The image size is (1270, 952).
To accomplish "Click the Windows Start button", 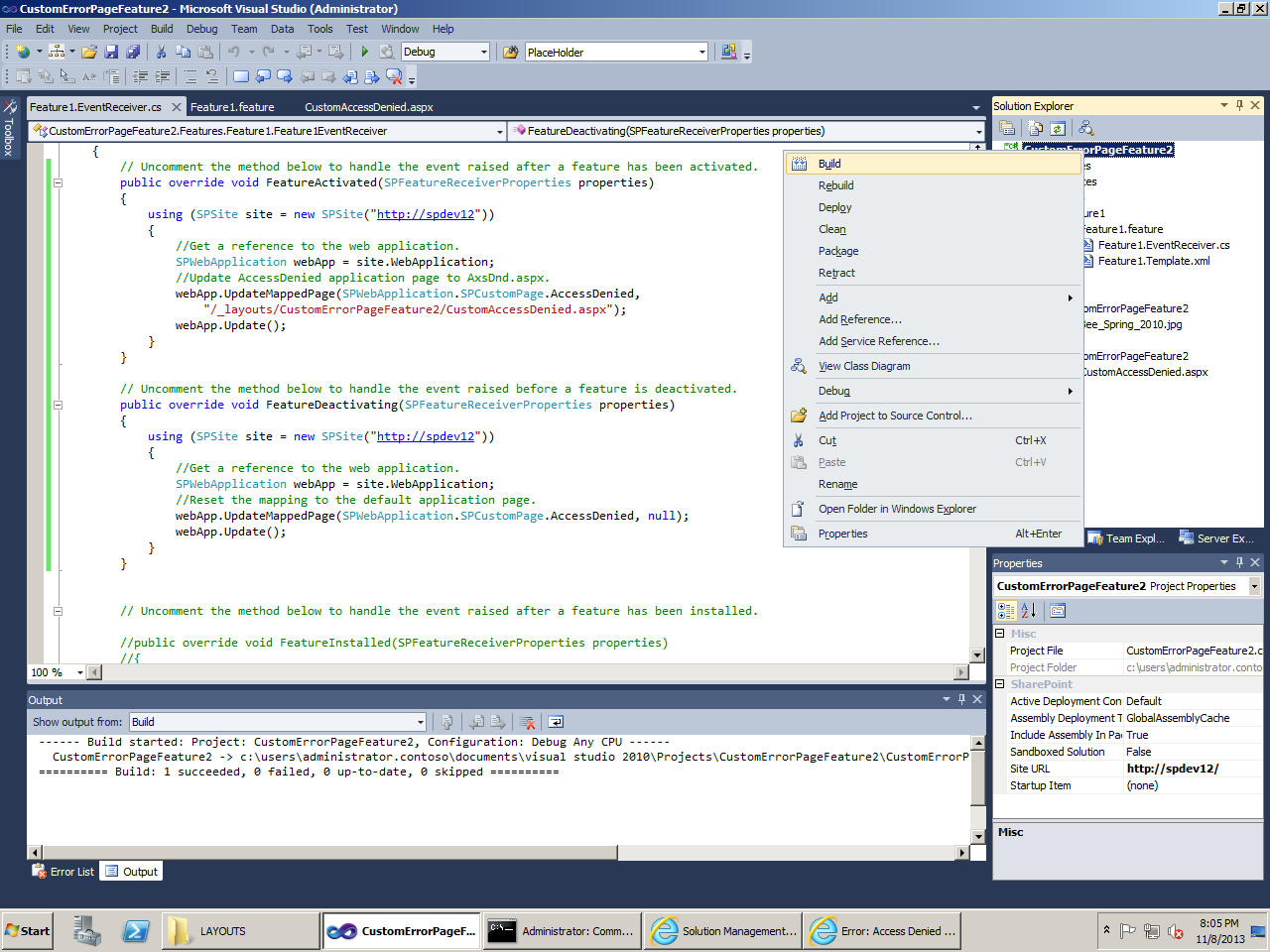I will click(28, 931).
